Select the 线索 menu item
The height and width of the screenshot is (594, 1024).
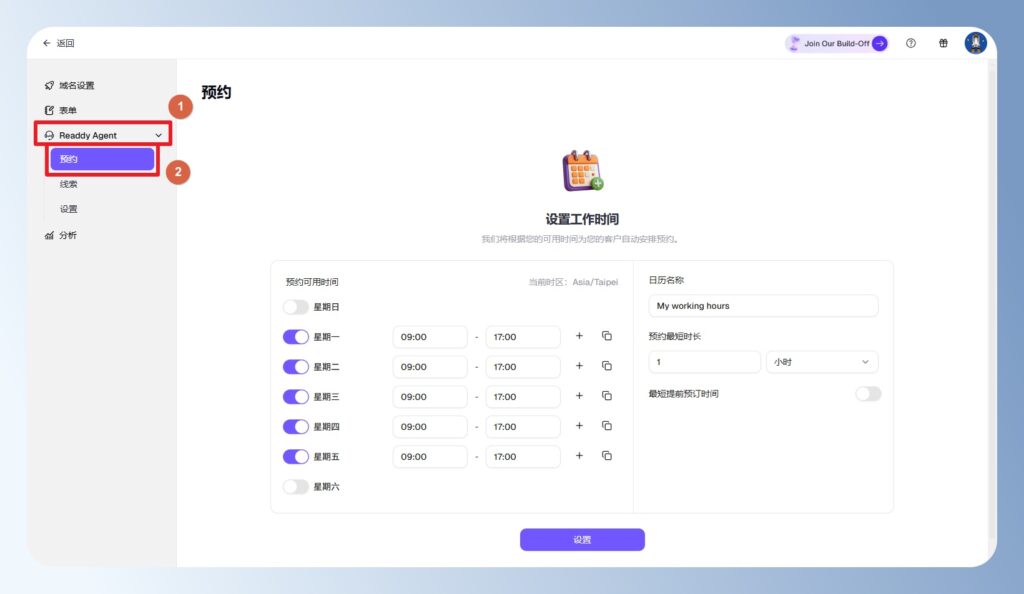click(69, 183)
